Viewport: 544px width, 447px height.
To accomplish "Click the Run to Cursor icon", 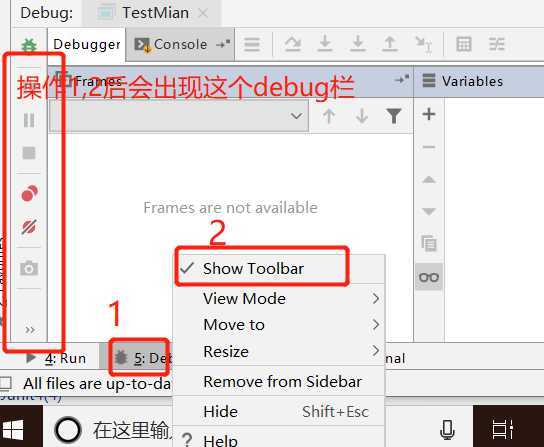I will 424,44.
